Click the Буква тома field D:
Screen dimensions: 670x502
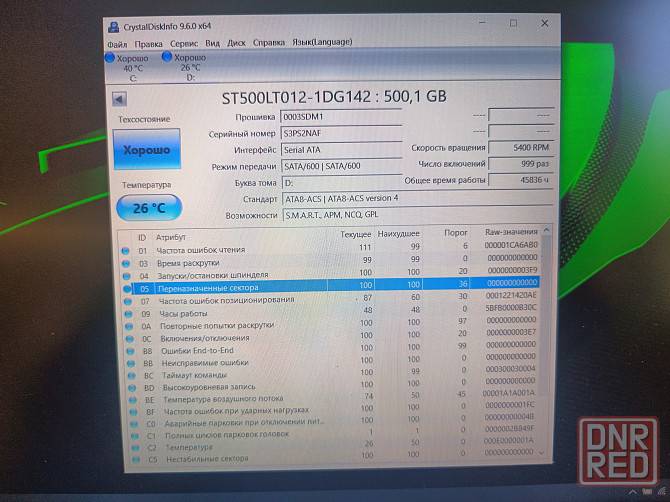tap(341, 182)
